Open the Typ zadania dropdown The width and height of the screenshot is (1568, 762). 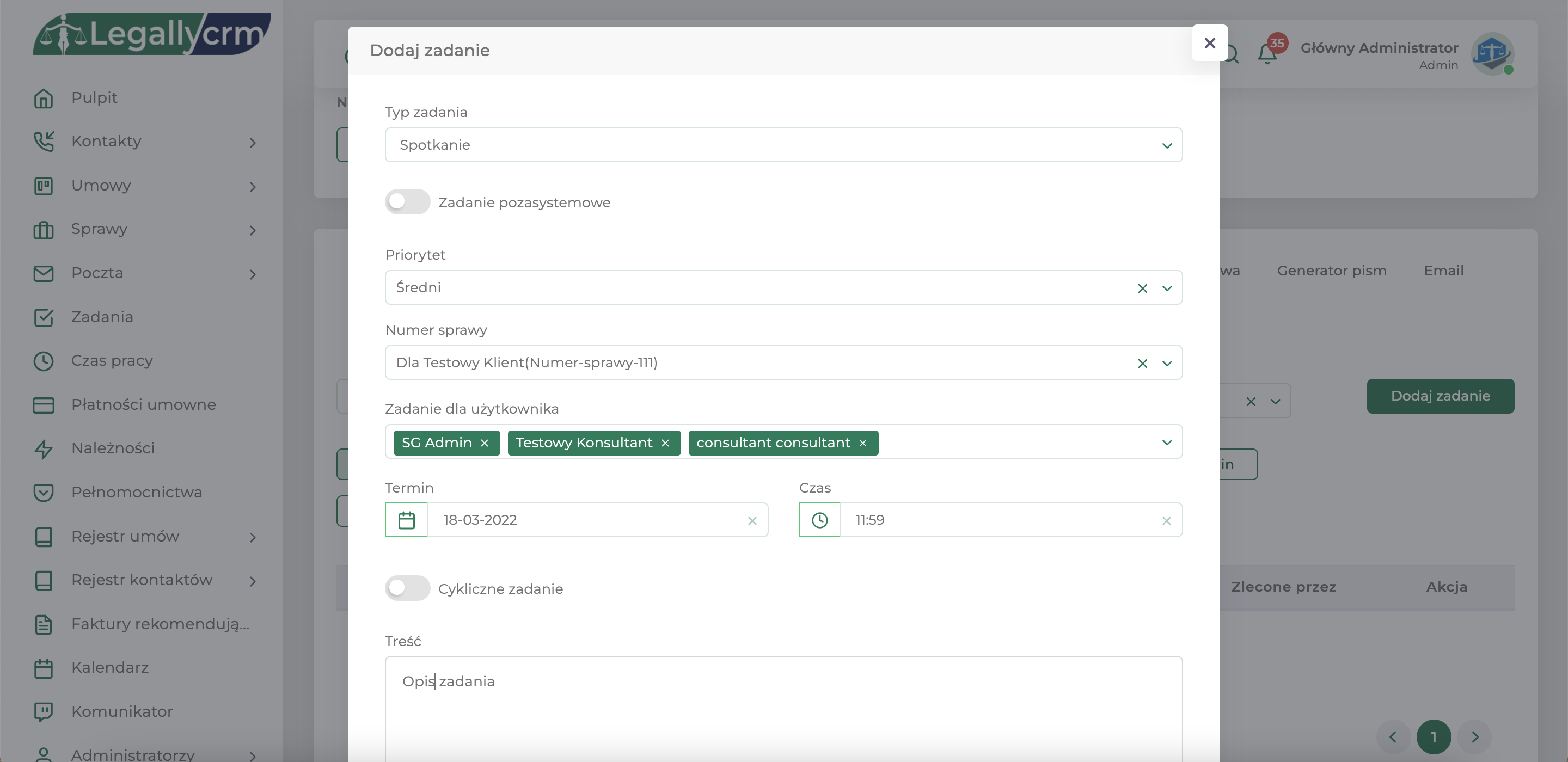[783, 145]
